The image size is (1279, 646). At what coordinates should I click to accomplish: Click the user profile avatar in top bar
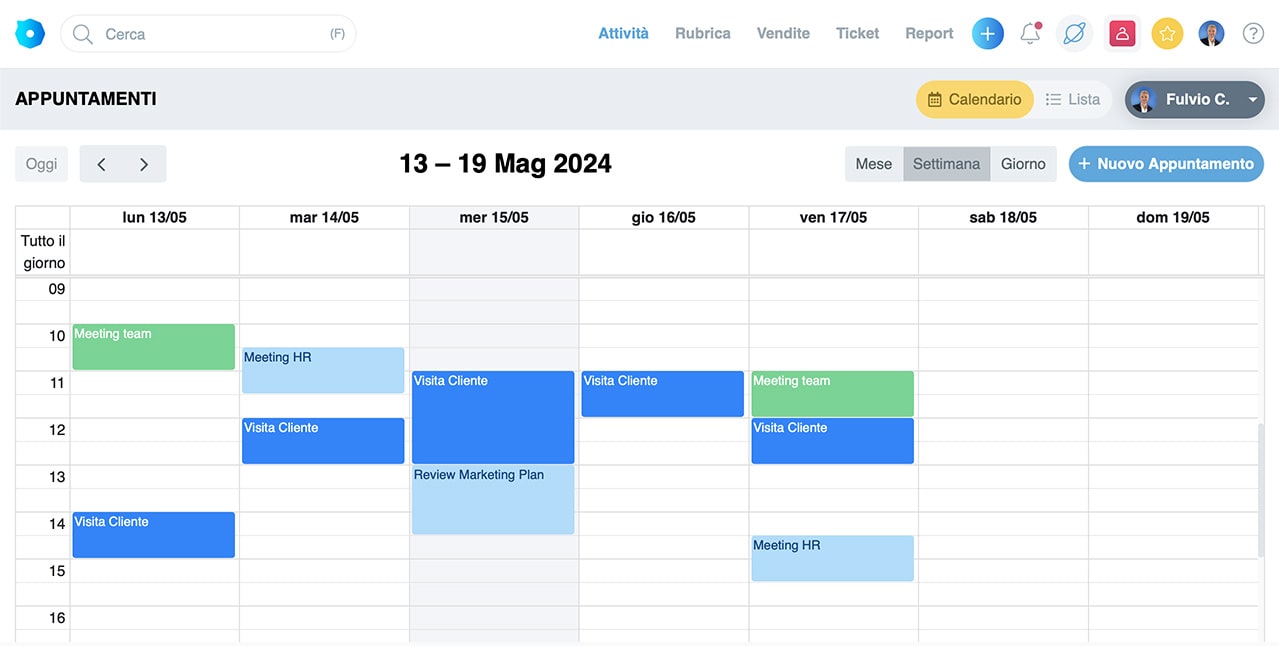1211,34
